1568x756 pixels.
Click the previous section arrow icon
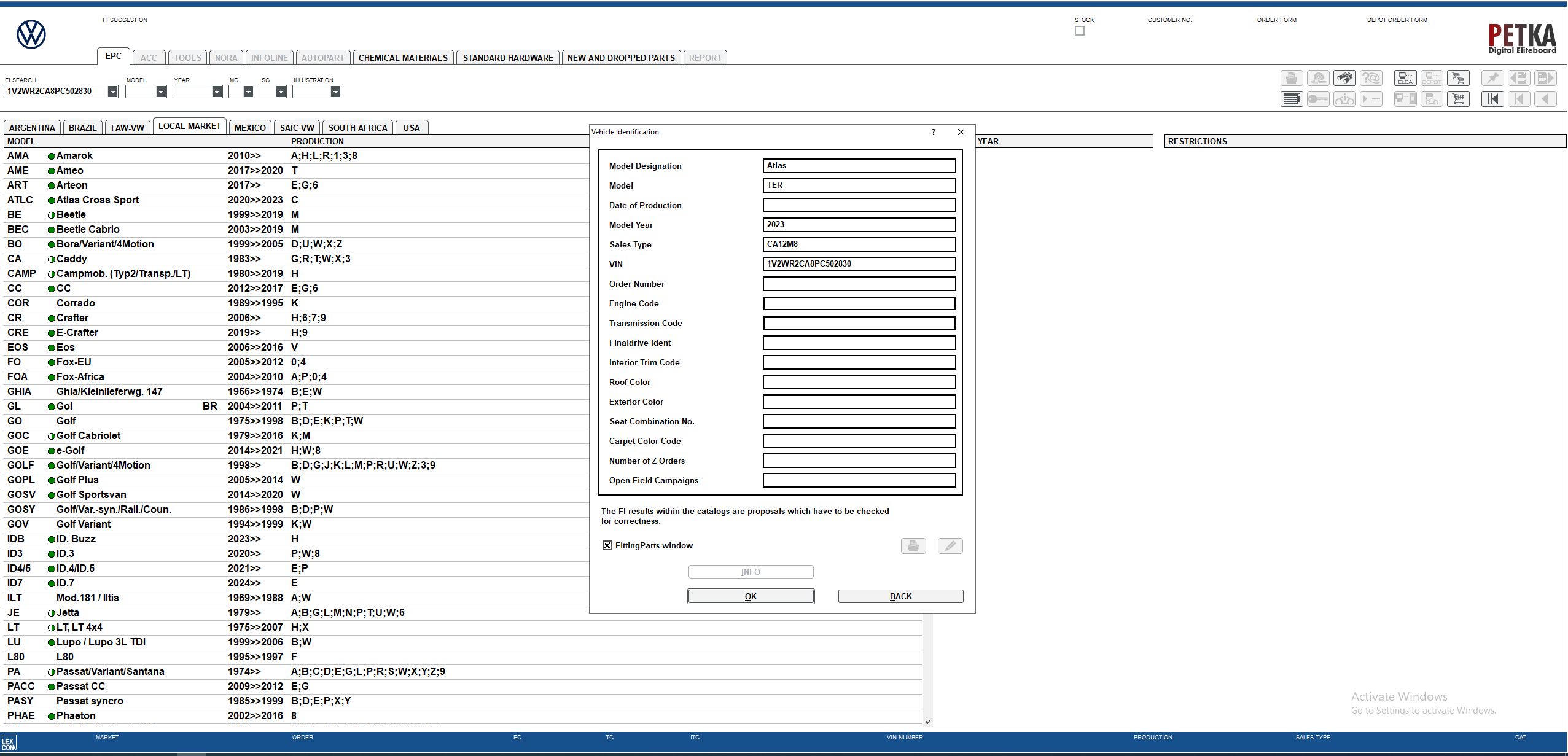pos(1519,99)
